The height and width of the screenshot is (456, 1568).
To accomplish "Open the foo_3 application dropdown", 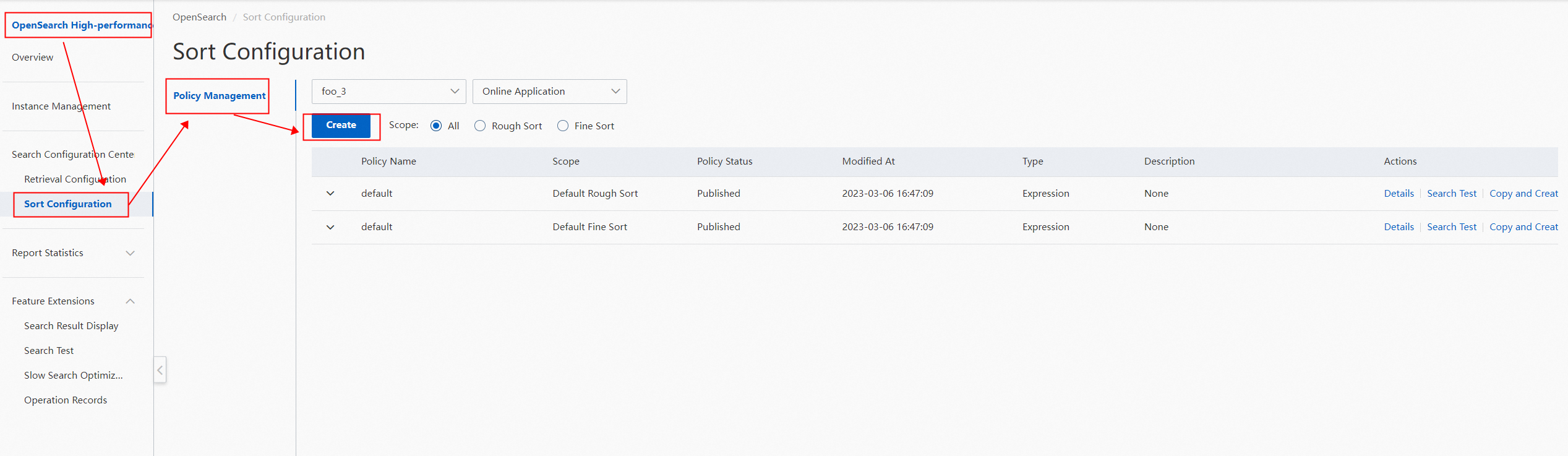I will [x=389, y=92].
